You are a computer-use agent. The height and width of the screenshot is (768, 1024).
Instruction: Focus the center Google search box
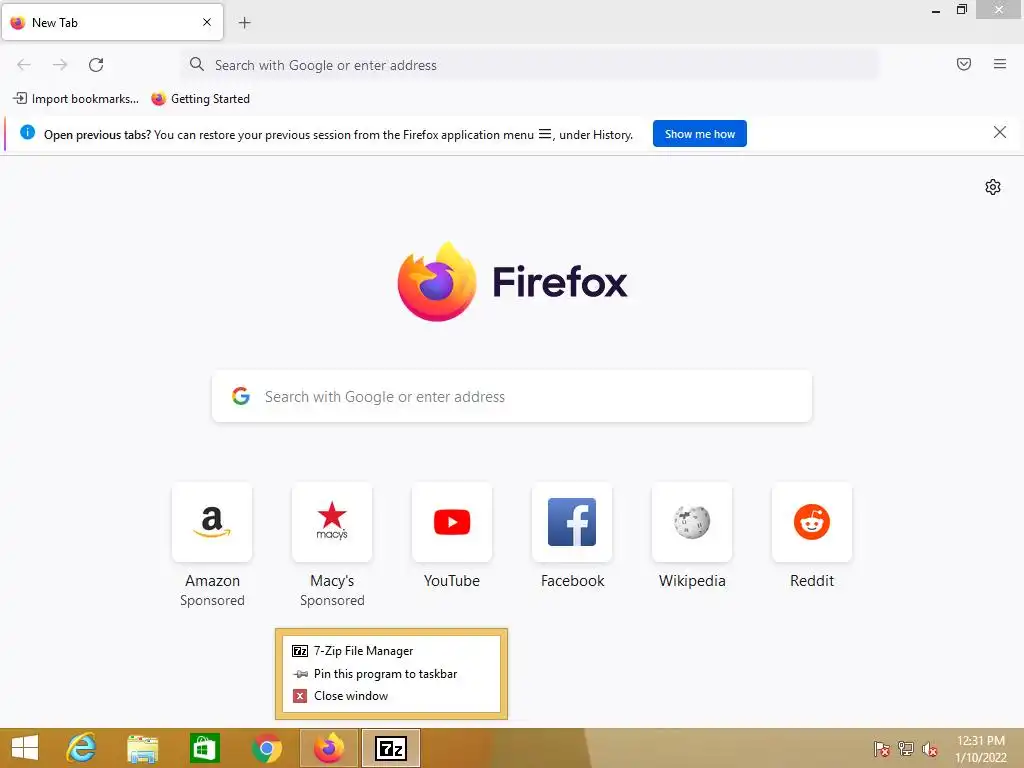coord(512,396)
